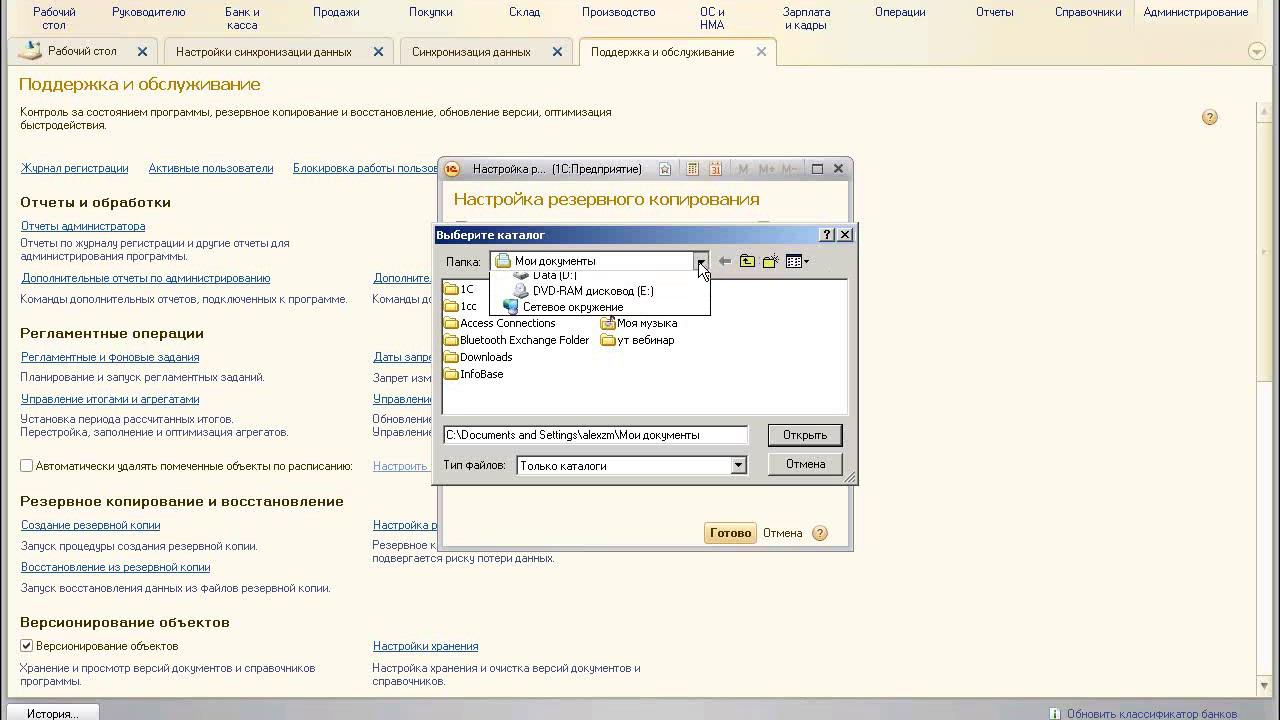The width and height of the screenshot is (1280, 720).
Task: Click the folder path input field
Action: (594, 435)
